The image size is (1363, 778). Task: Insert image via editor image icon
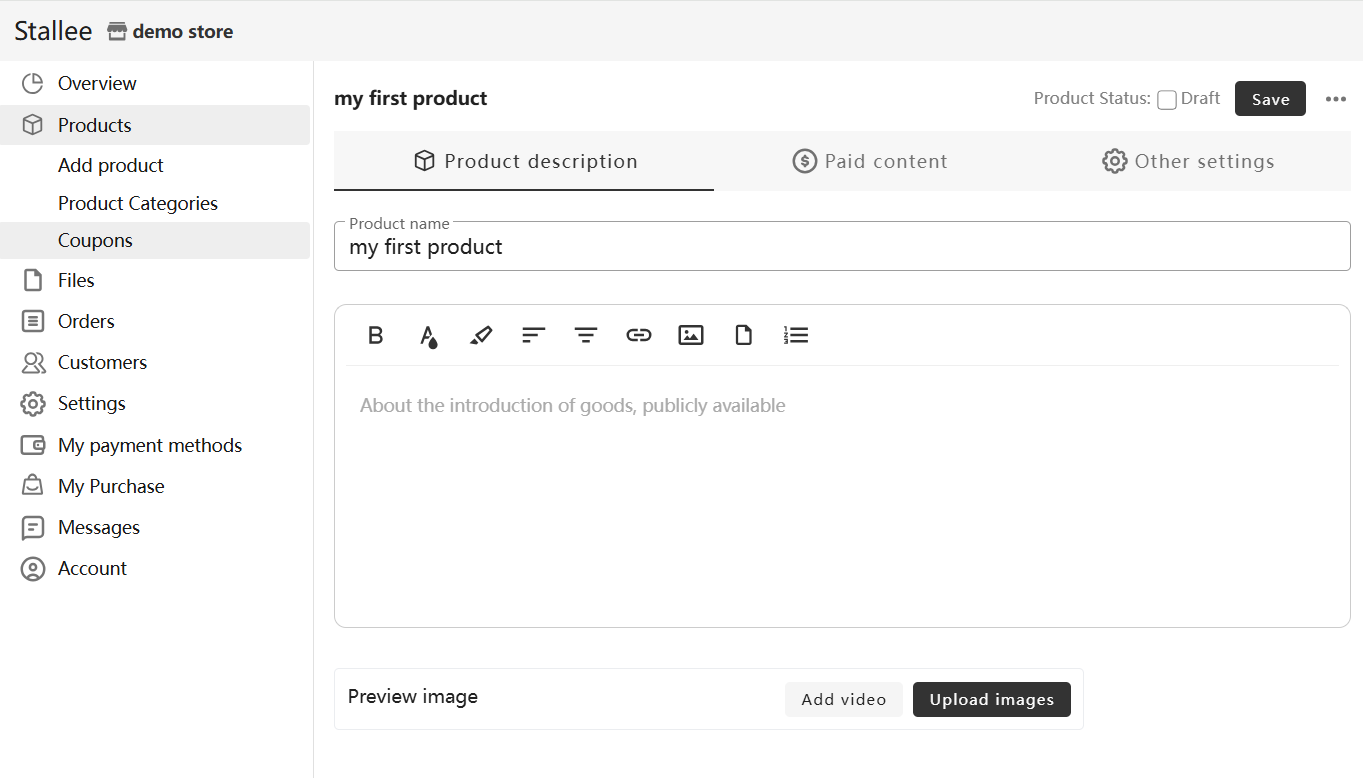691,335
